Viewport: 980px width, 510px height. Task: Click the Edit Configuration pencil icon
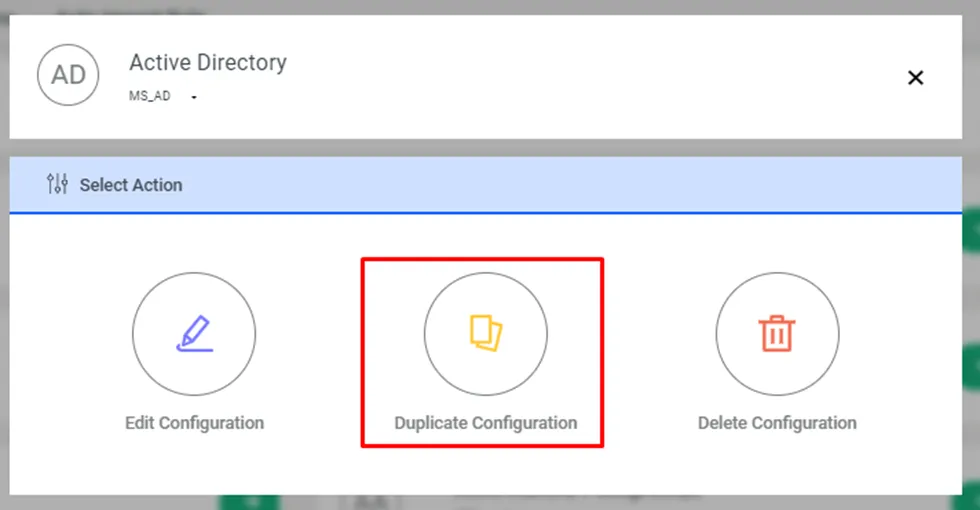(x=194, y=334)
